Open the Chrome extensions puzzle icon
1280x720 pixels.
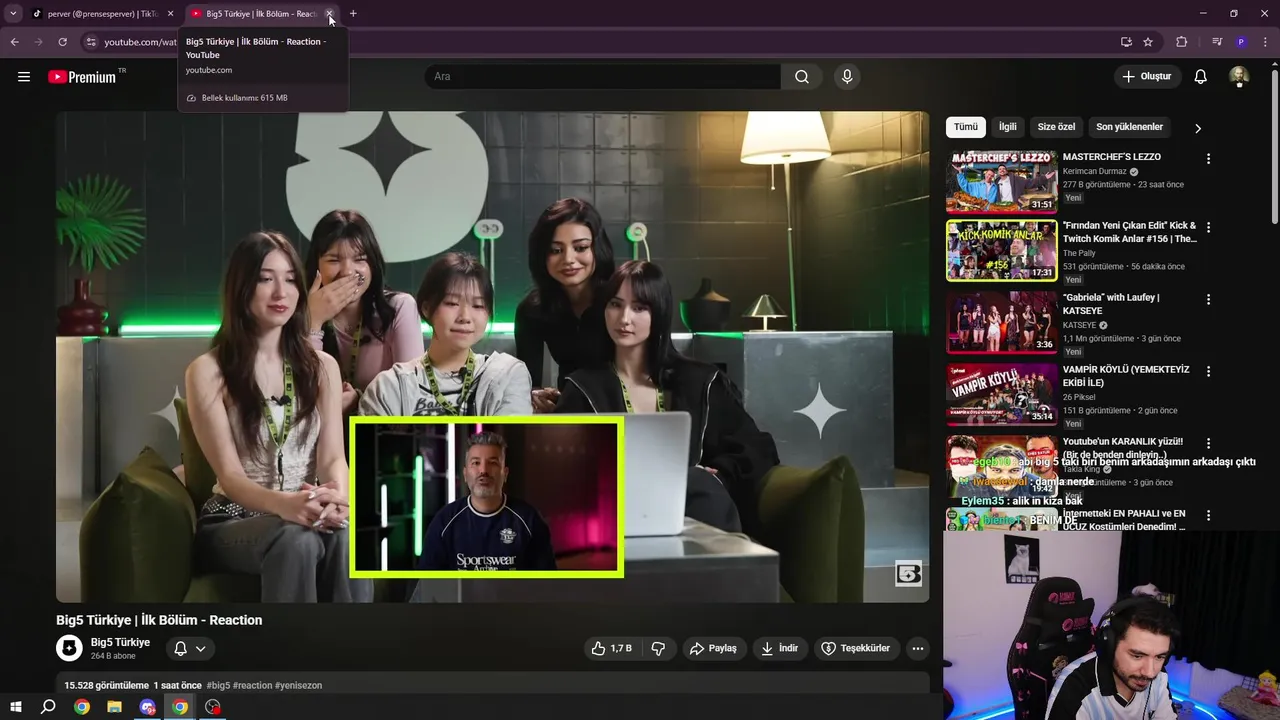tap(1182, 42)
